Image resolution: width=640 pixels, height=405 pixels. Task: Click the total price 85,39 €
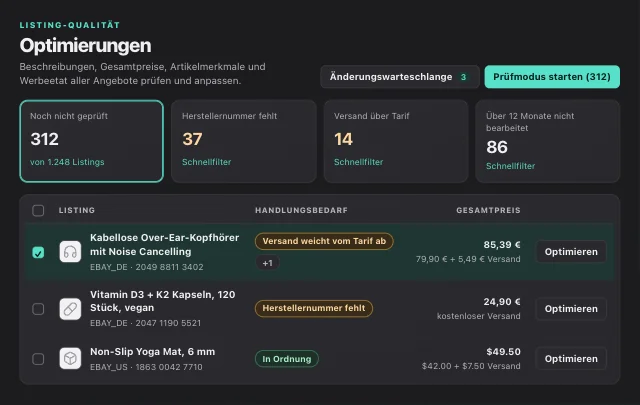point(502,245)
